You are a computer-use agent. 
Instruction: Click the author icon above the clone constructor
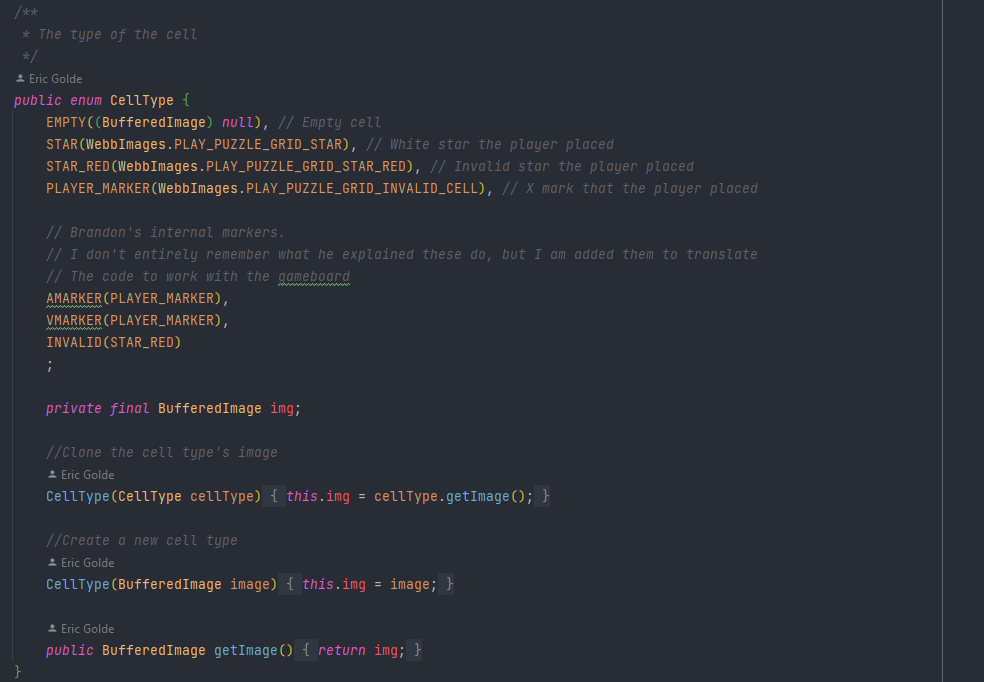tap(52, 474)
